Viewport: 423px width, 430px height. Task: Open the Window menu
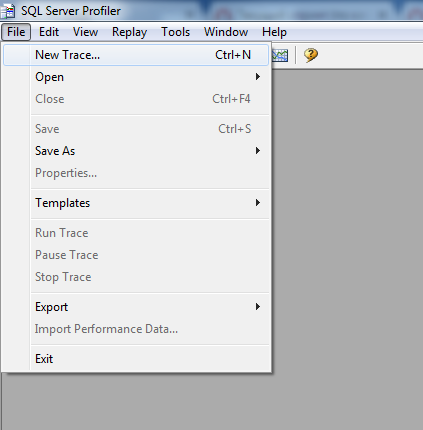226,32
